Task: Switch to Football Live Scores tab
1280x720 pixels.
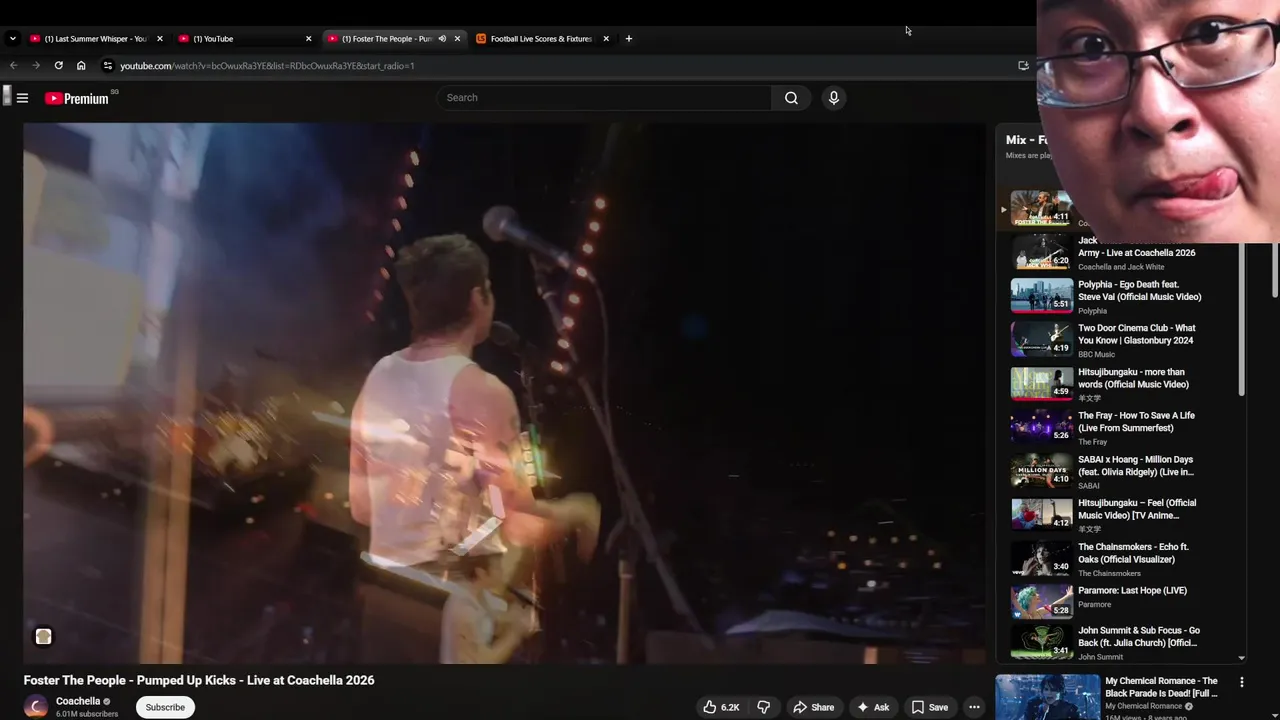Action: coord(543,39)
